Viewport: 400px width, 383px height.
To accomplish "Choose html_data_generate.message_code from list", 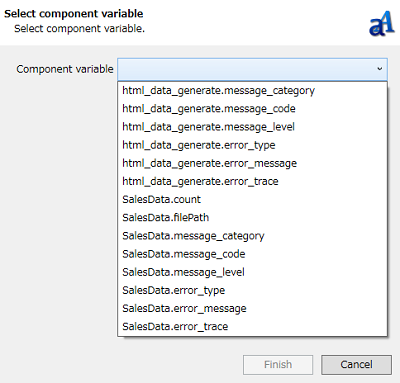I will [x=252, y=109].
